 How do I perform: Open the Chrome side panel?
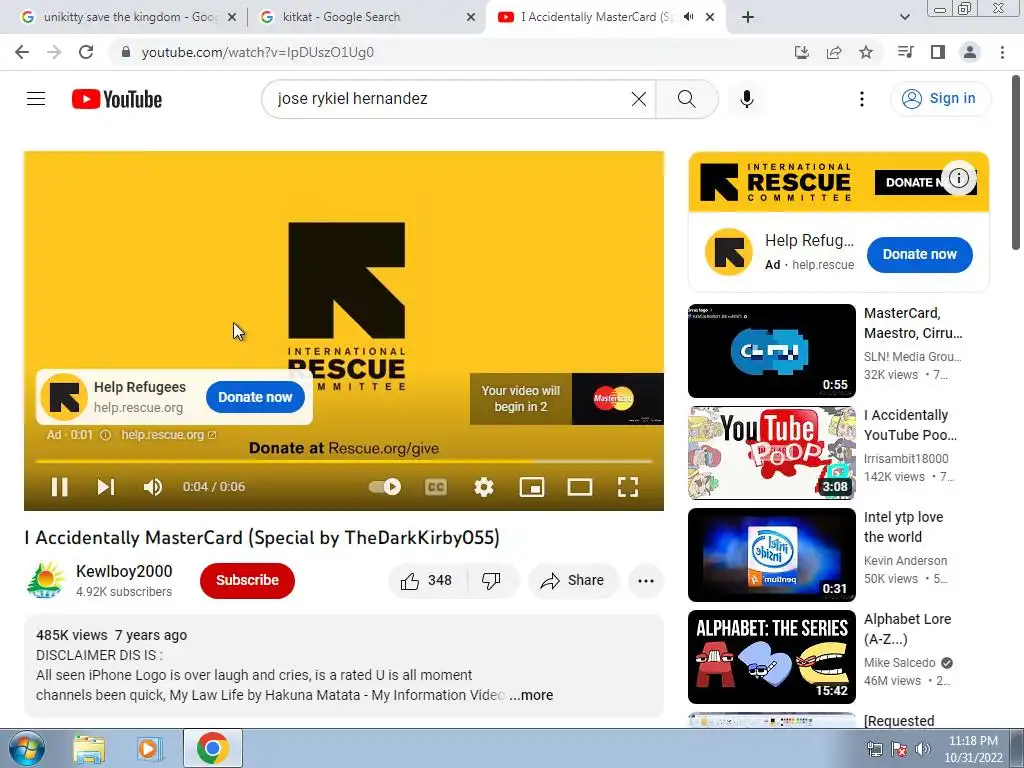click(x=938, y=52)
